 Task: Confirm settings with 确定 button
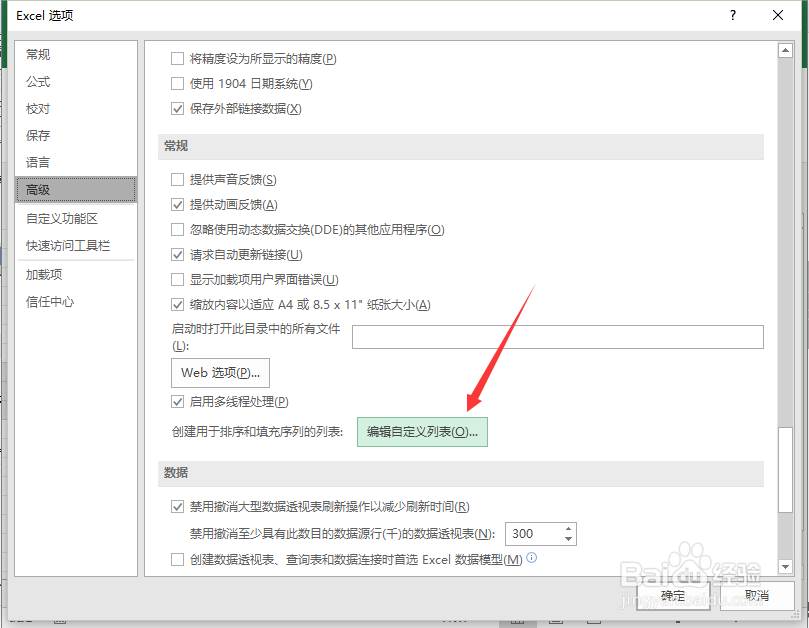(674, 596)
